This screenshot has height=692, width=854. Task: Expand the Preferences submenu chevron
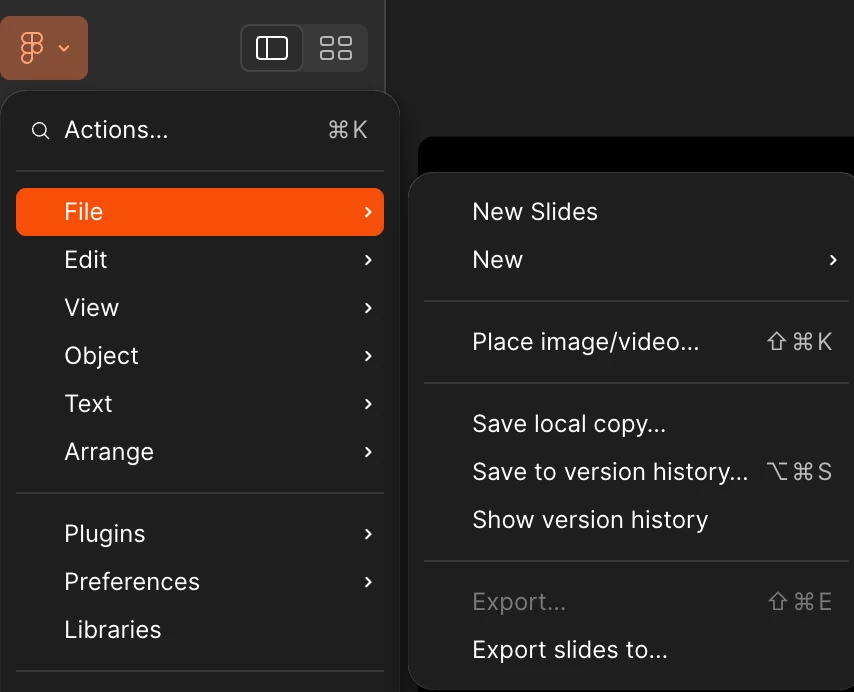(x=368, y=582)
